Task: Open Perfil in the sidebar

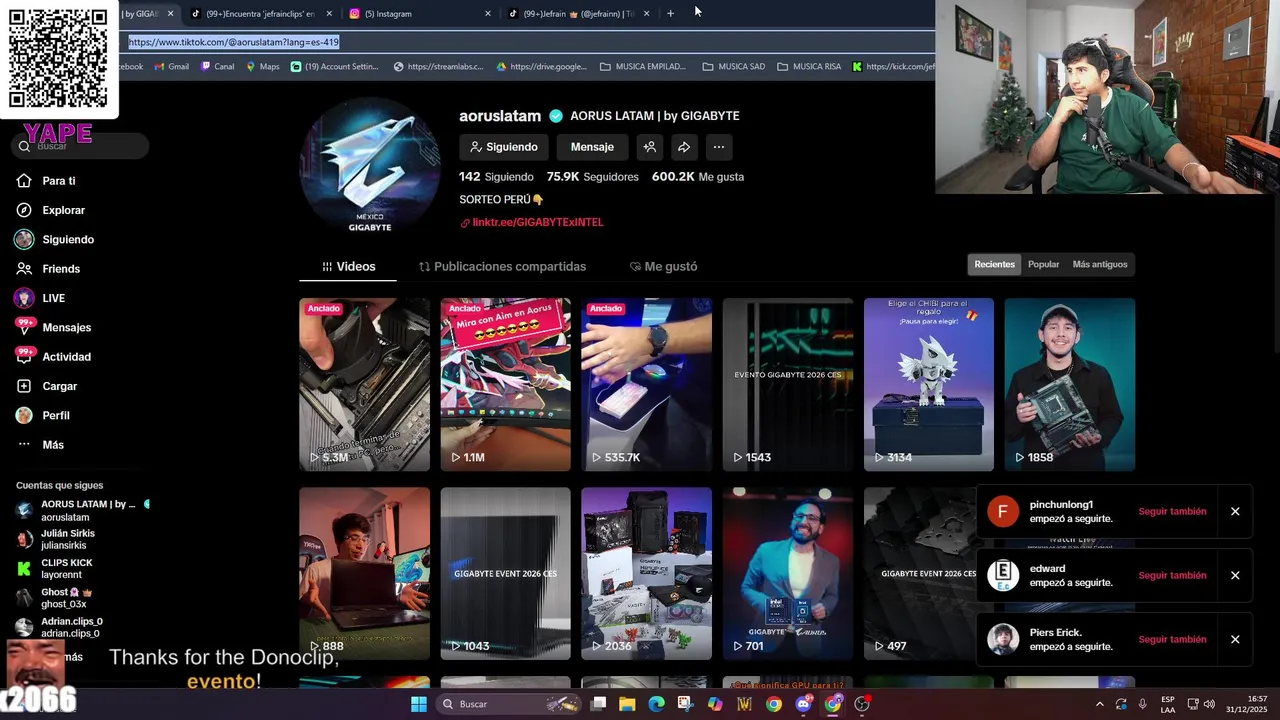Action: coord(56,415)
